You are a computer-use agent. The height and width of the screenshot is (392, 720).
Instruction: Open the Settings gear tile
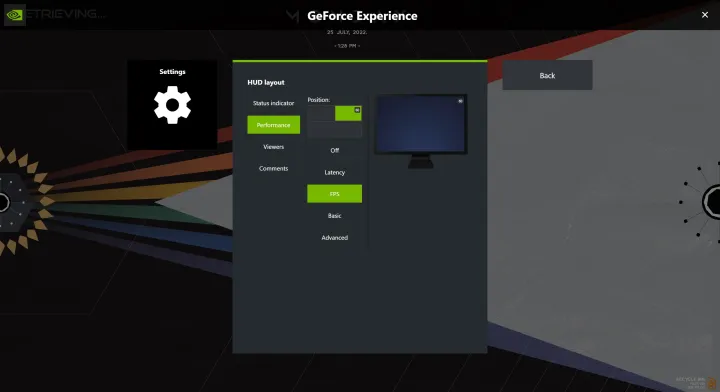pos(172,104)
